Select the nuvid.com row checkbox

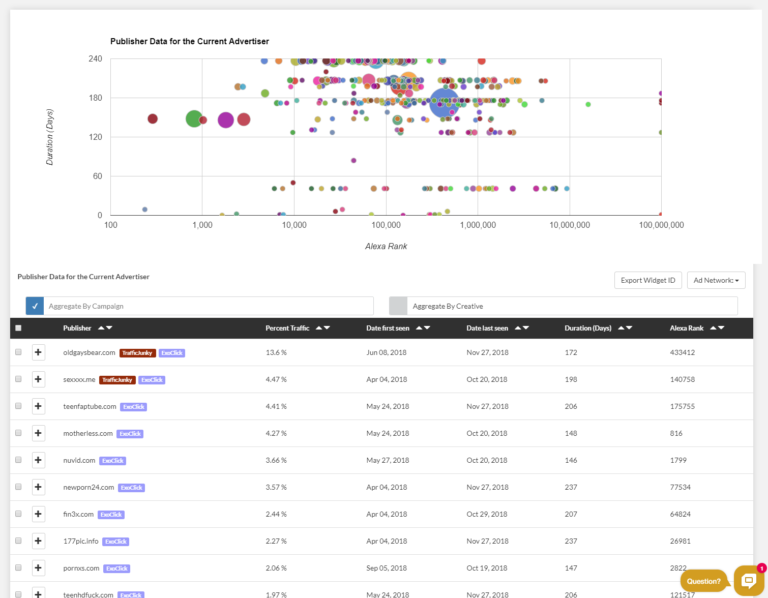pyautogui.click(x=18, y=460)
